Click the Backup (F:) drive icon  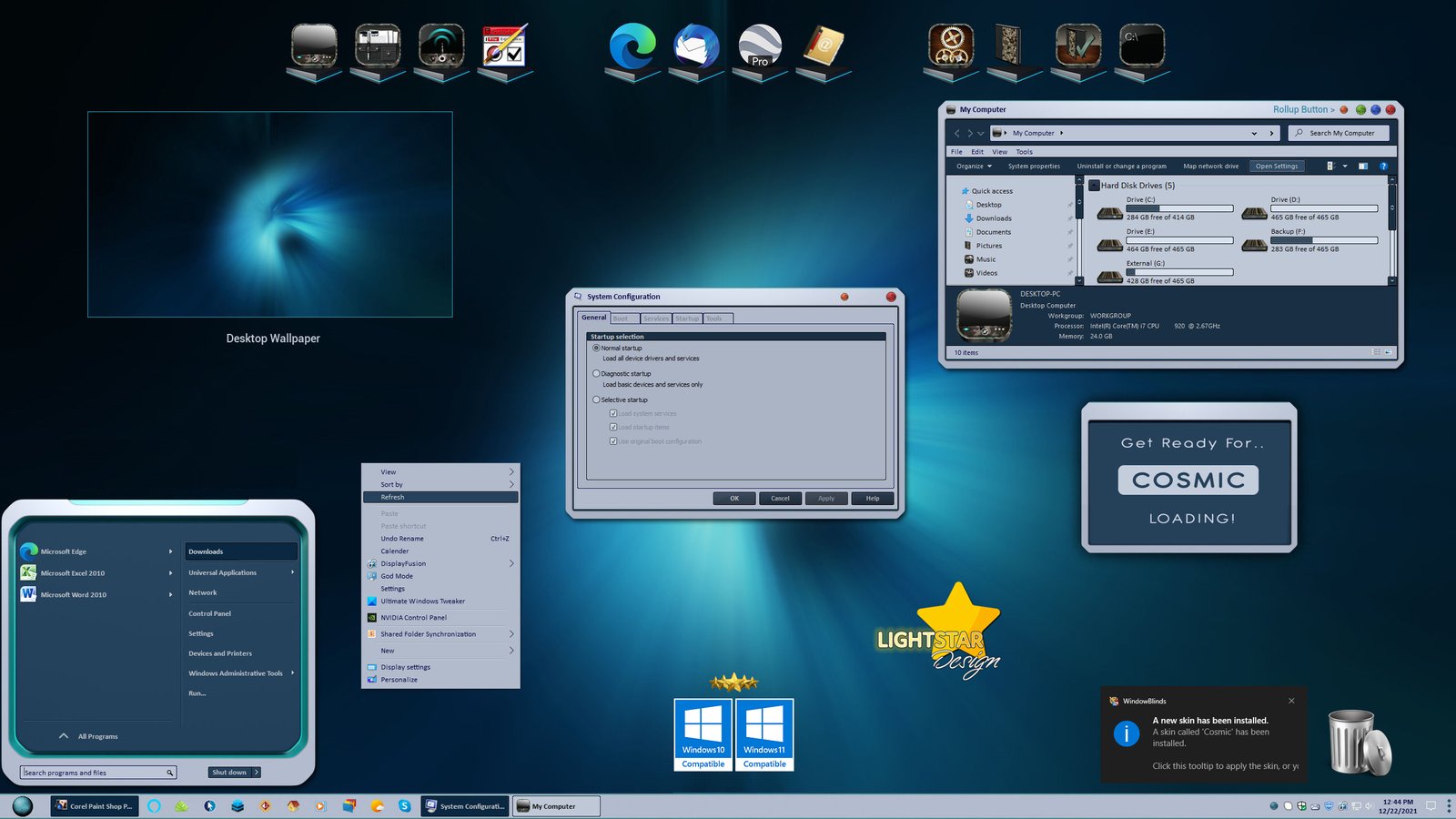pos(1255,245)
